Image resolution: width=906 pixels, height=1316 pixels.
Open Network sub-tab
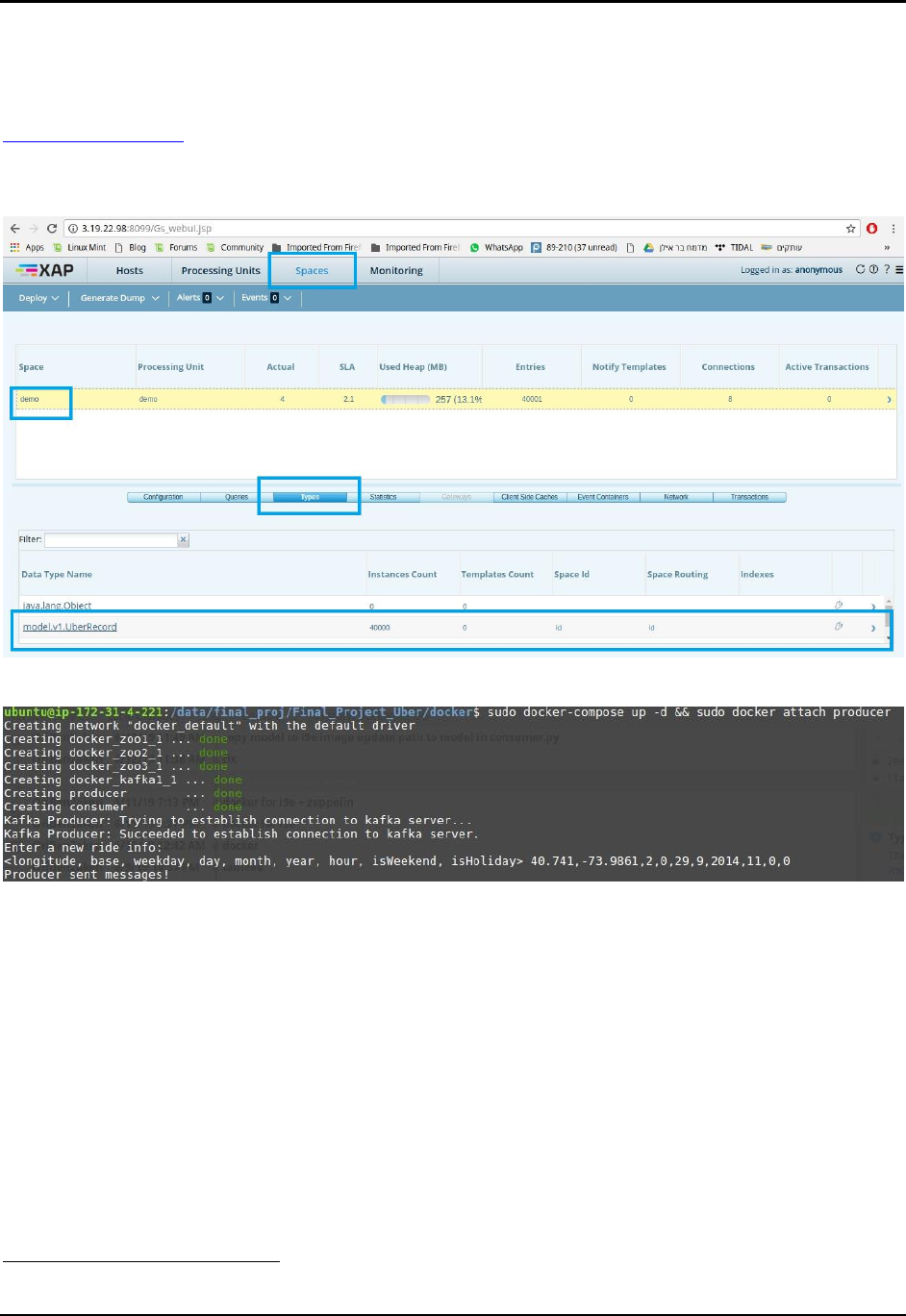coord(676,497)
